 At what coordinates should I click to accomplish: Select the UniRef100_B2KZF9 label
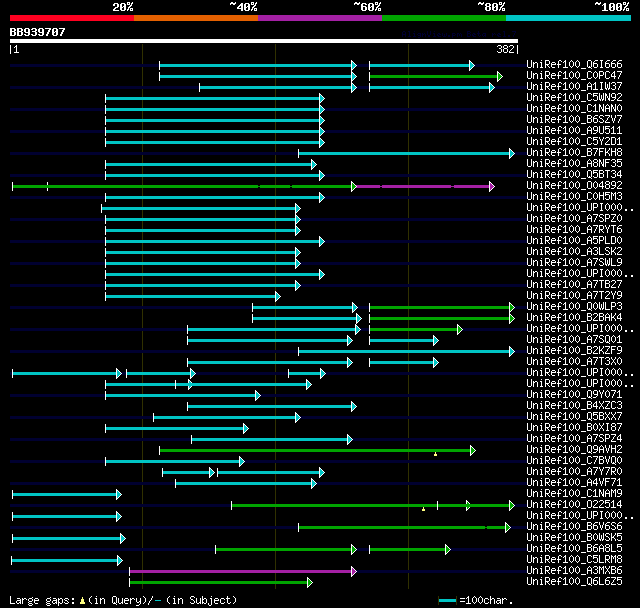tap(574, 351)
